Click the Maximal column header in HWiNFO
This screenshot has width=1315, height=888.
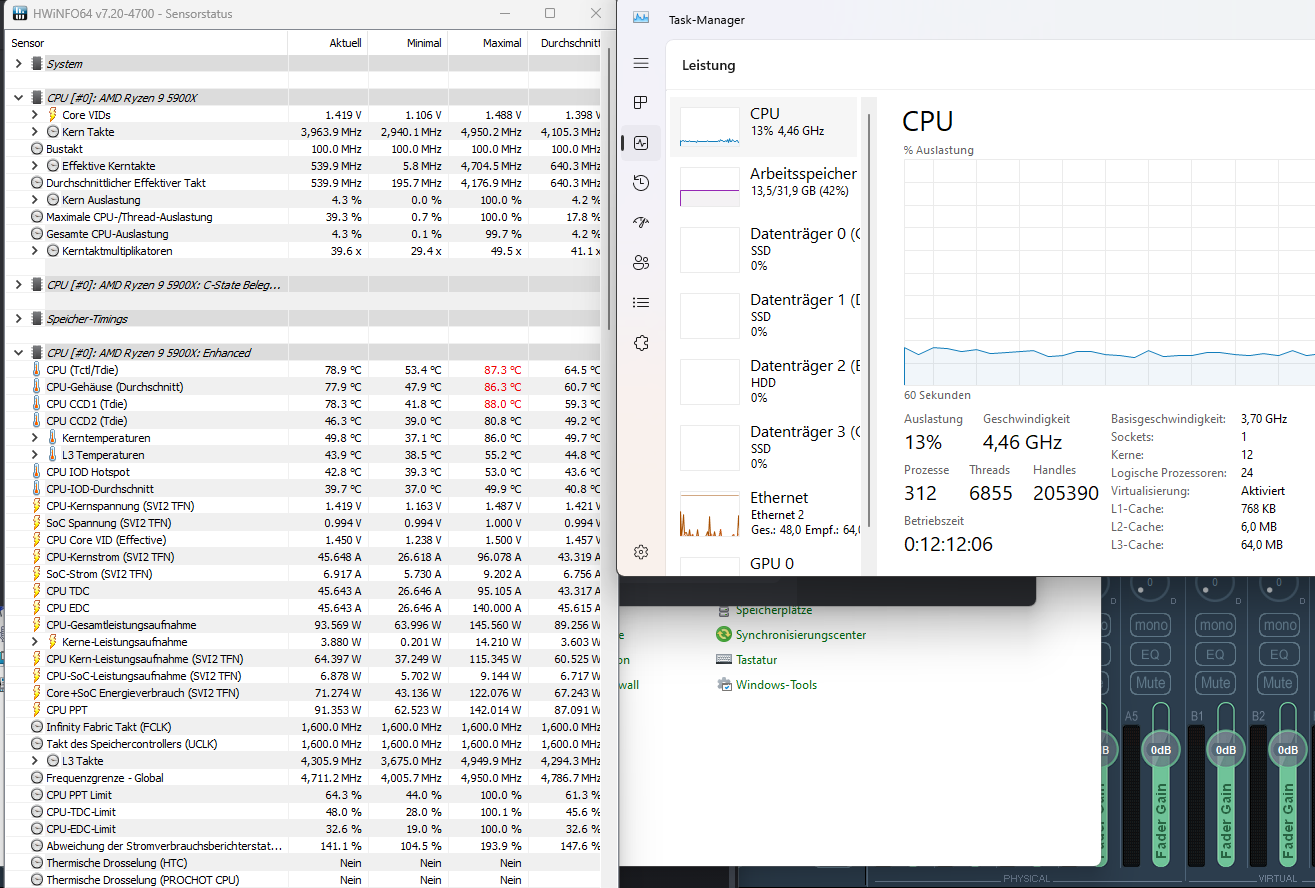coord(487,43)
